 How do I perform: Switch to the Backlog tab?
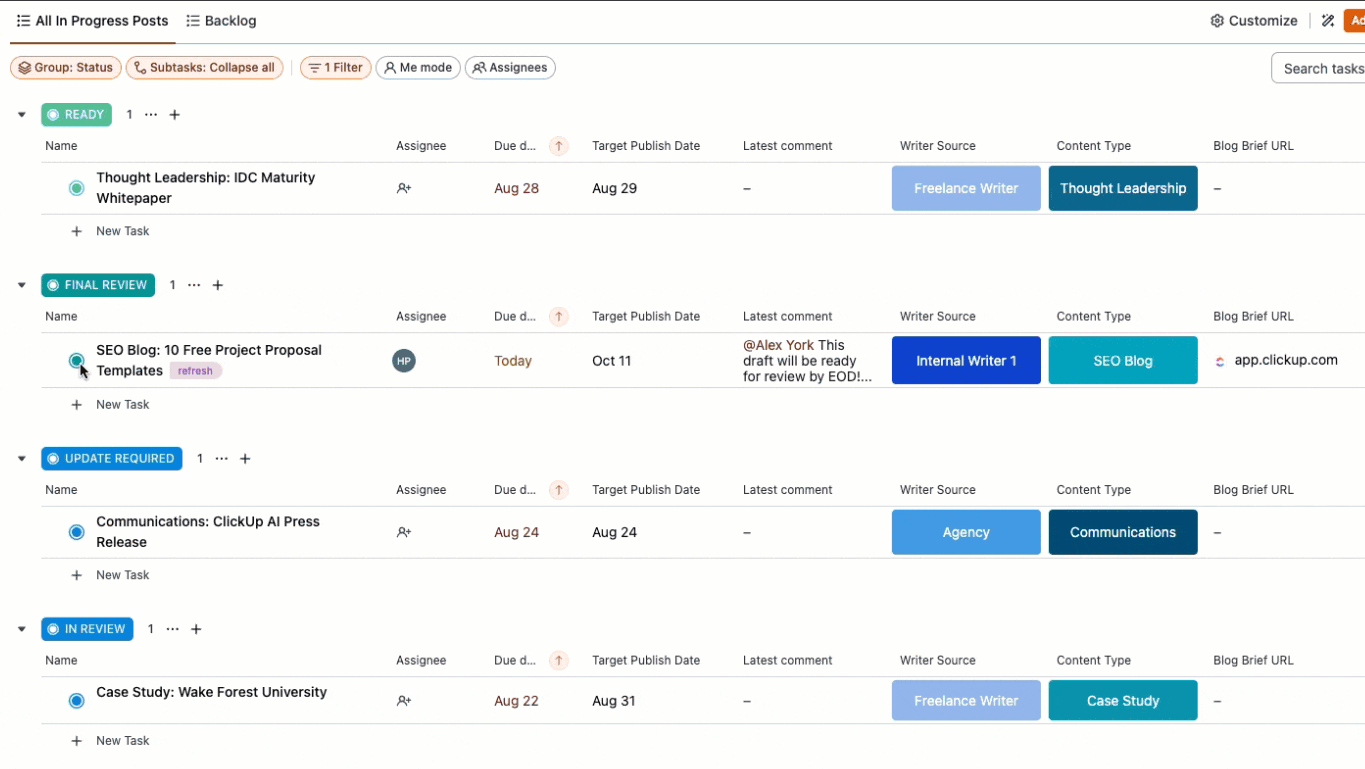pos(222,21)
